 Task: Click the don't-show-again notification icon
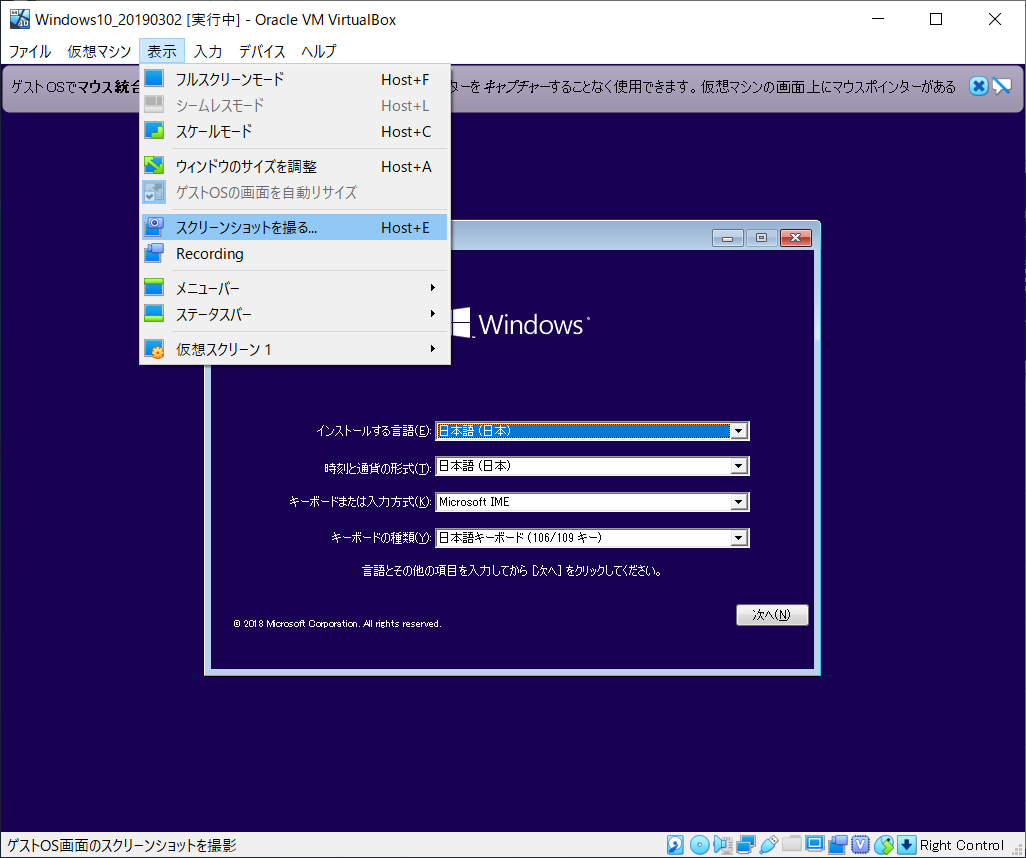click(x=1002, y=86)
